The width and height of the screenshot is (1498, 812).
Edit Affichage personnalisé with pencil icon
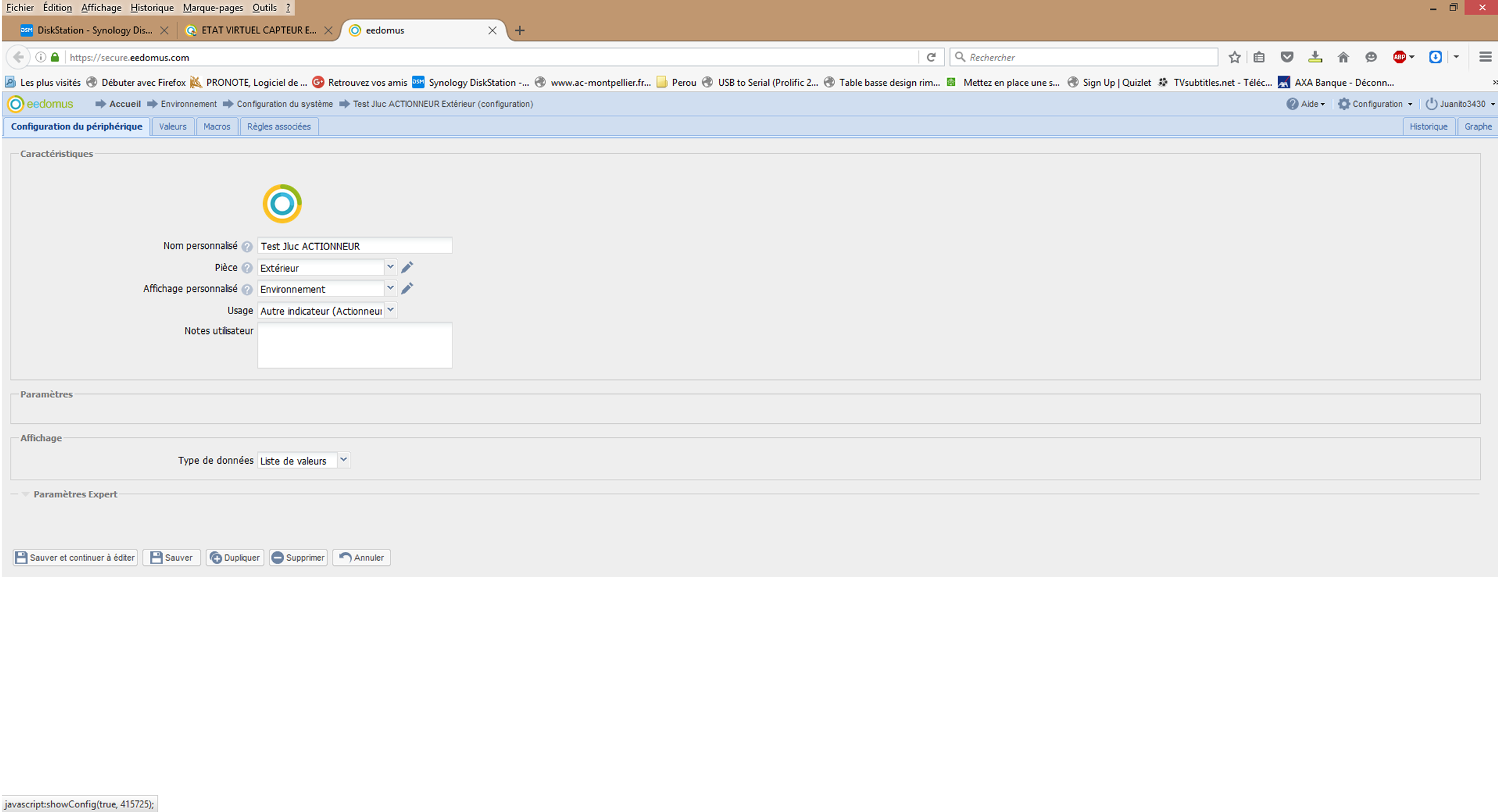click(407, 289)
